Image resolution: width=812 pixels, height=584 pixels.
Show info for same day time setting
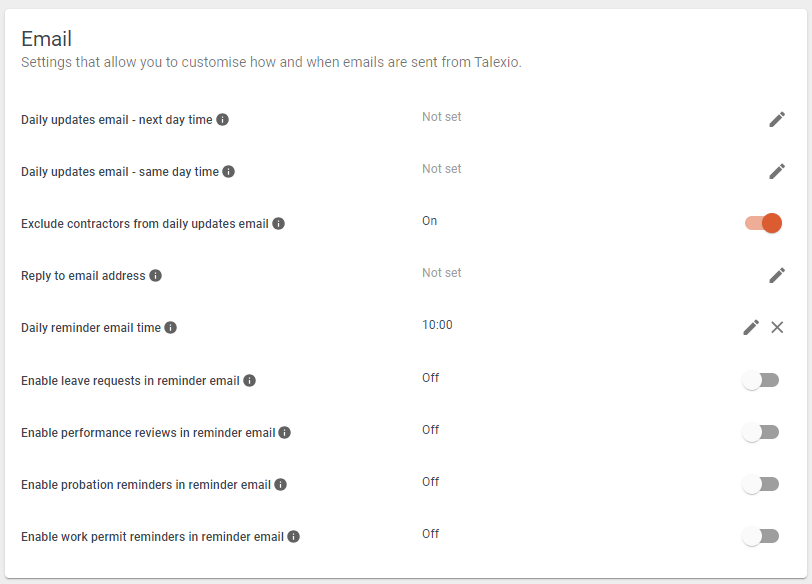(228, 171)
